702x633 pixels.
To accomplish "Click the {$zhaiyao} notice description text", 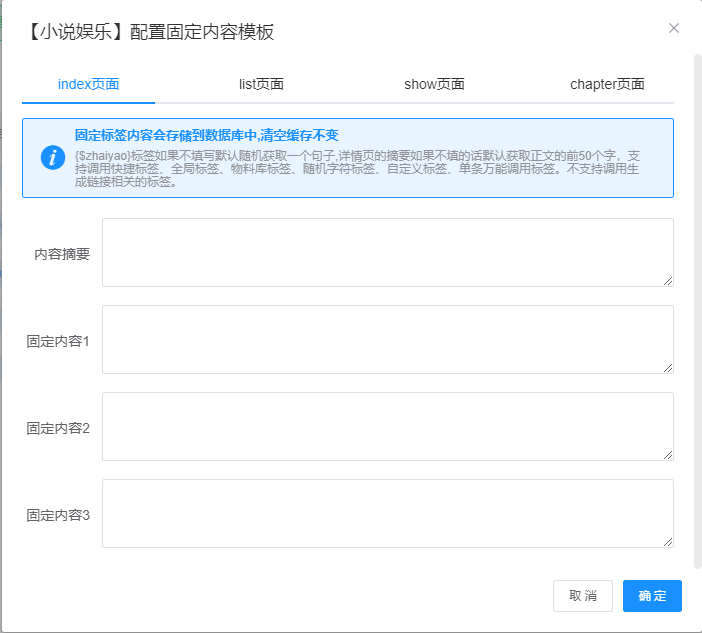I will (357, 169).
